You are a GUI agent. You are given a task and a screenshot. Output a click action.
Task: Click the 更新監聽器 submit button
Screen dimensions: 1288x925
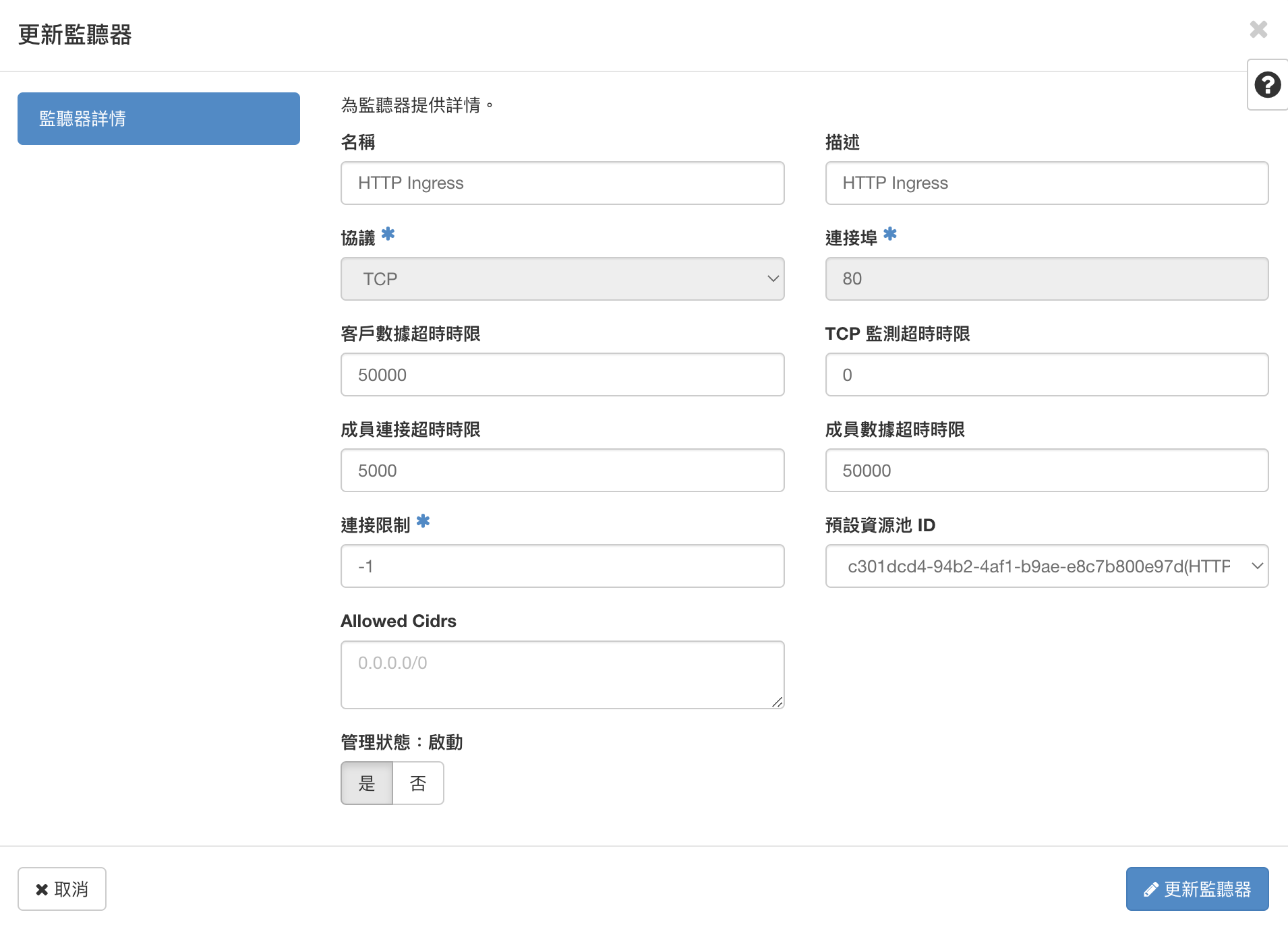tap(1197, 889)
